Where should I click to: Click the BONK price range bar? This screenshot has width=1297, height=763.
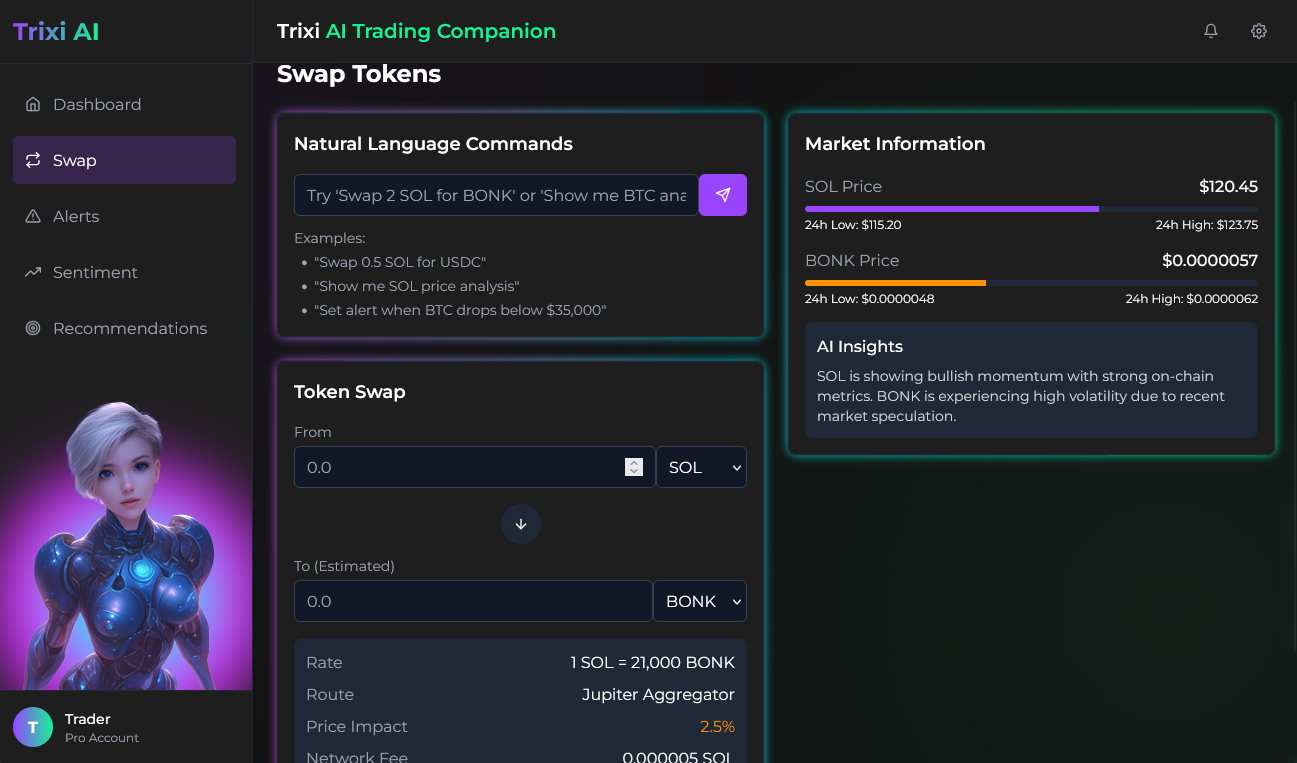(1031, 283)
